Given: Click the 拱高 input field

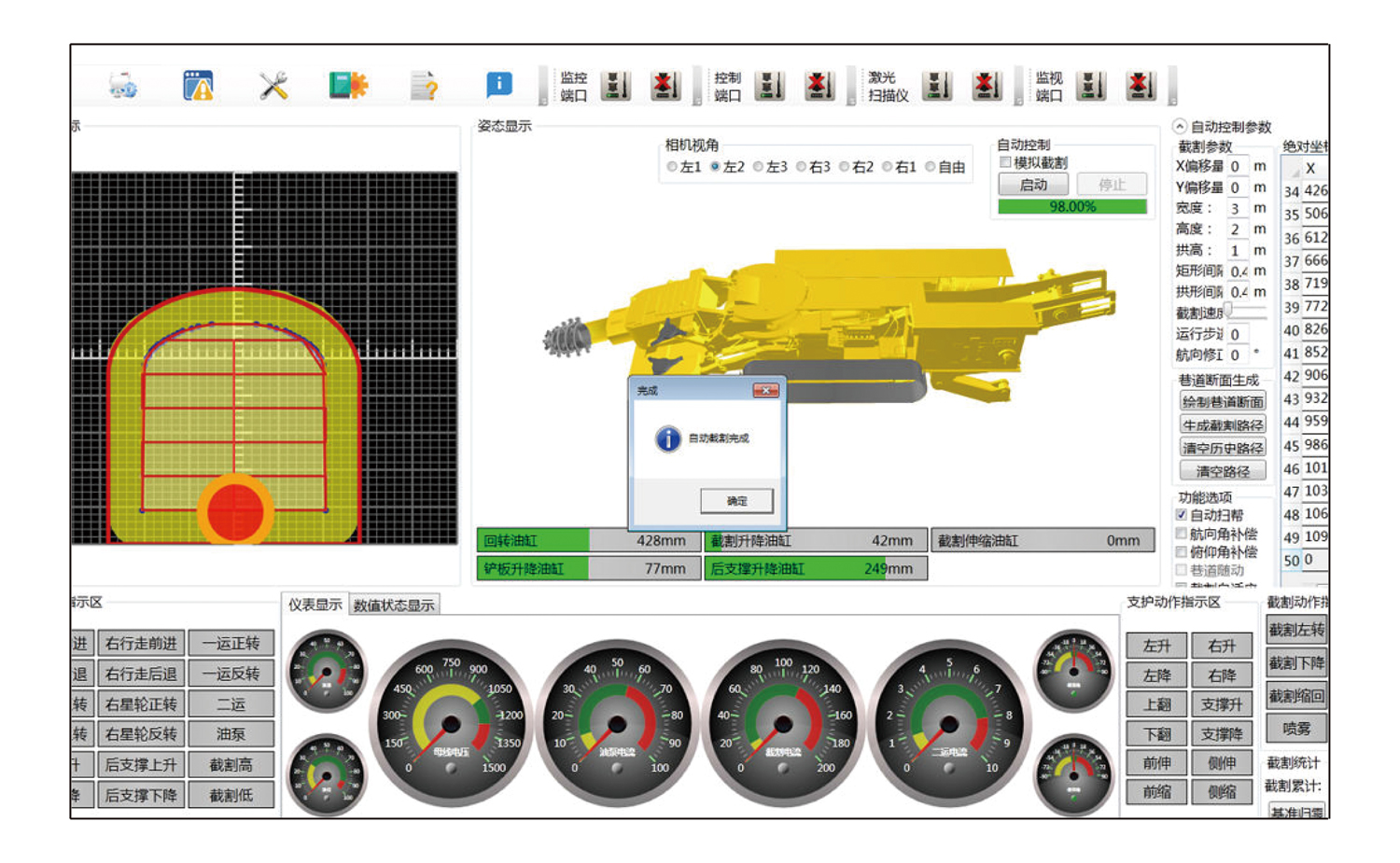Looking at the screenshot, I should click(1237, 250).
